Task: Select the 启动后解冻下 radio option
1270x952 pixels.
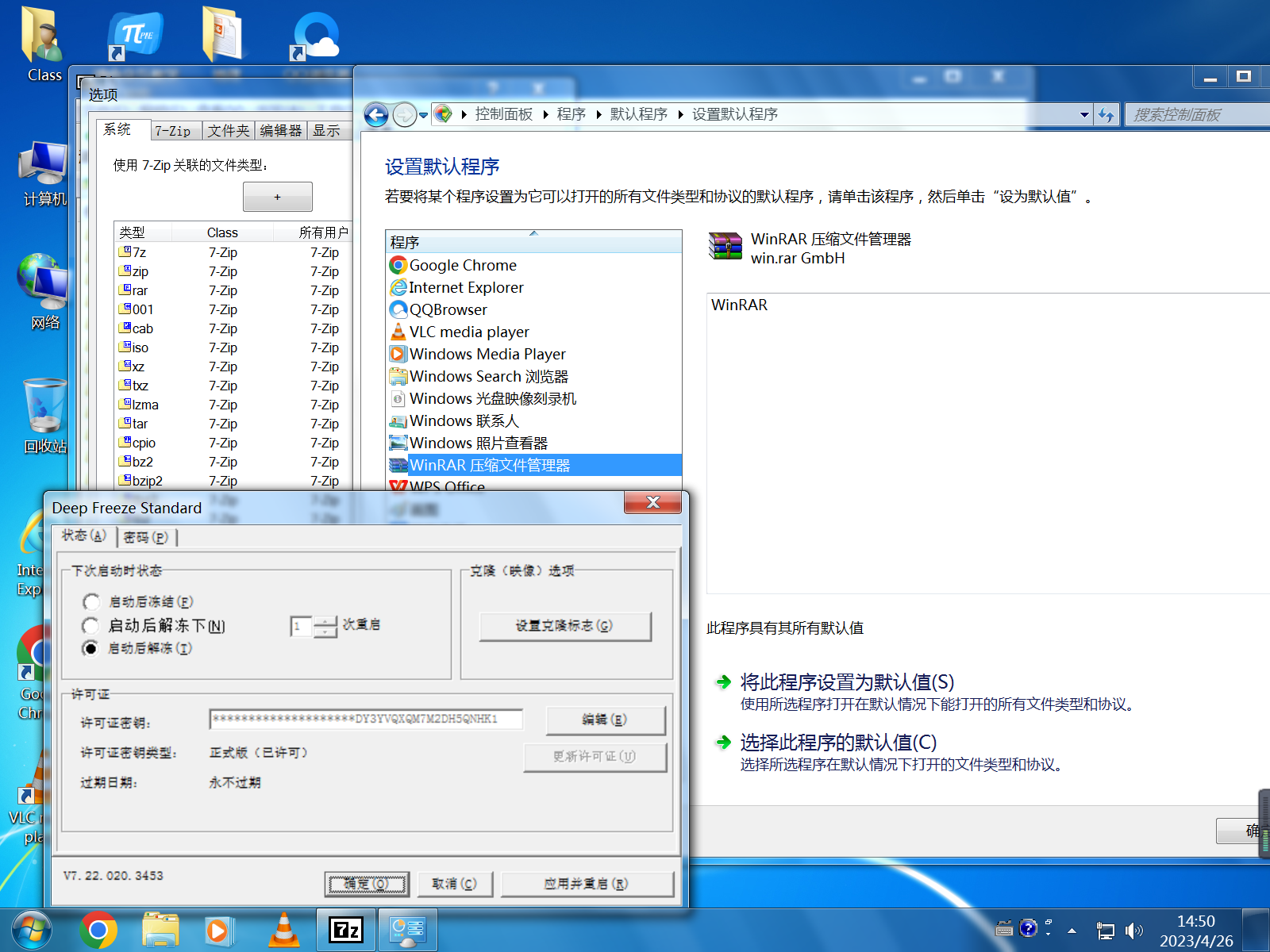Action: 90,626
